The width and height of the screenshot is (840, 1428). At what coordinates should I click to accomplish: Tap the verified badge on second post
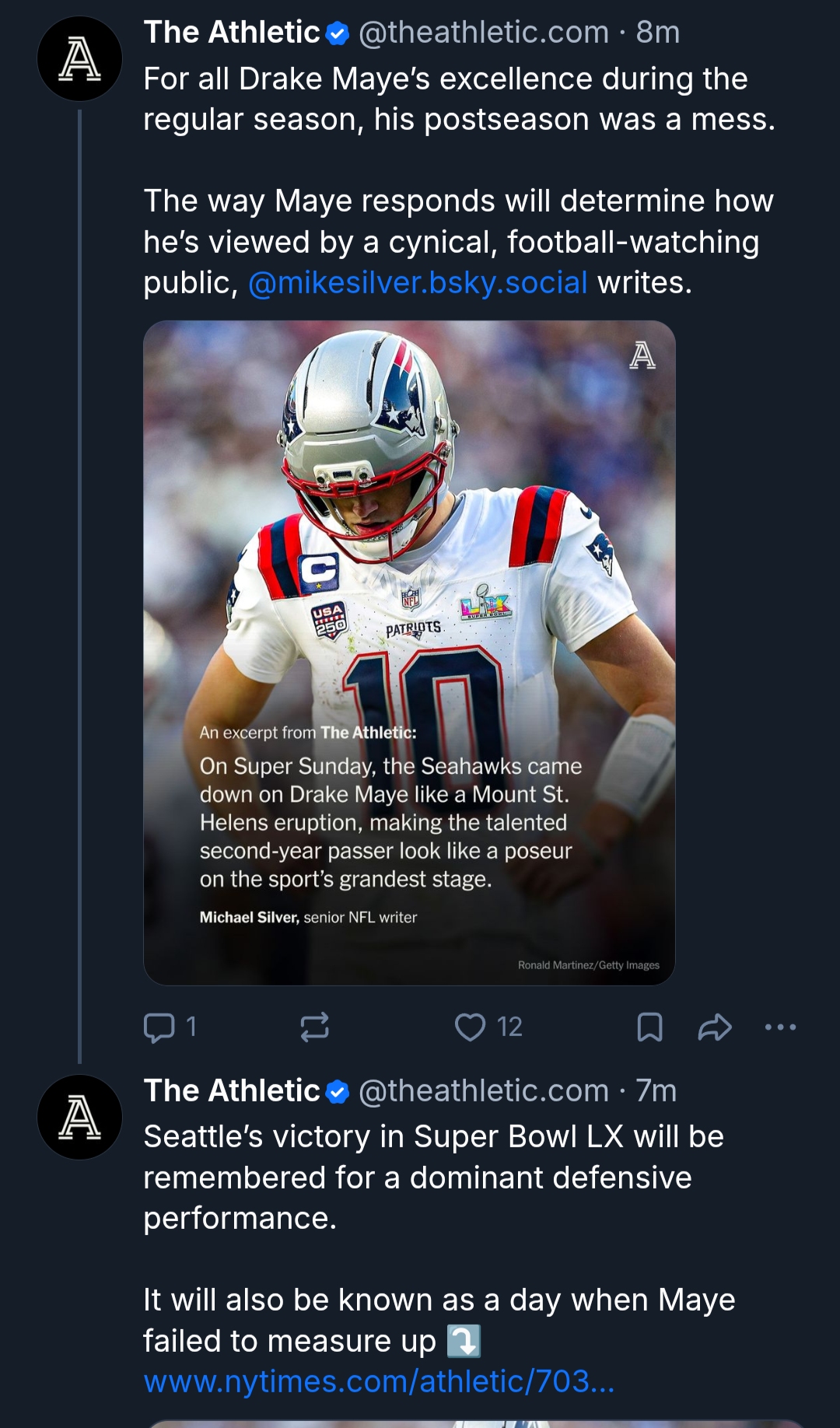point(338,1092)
